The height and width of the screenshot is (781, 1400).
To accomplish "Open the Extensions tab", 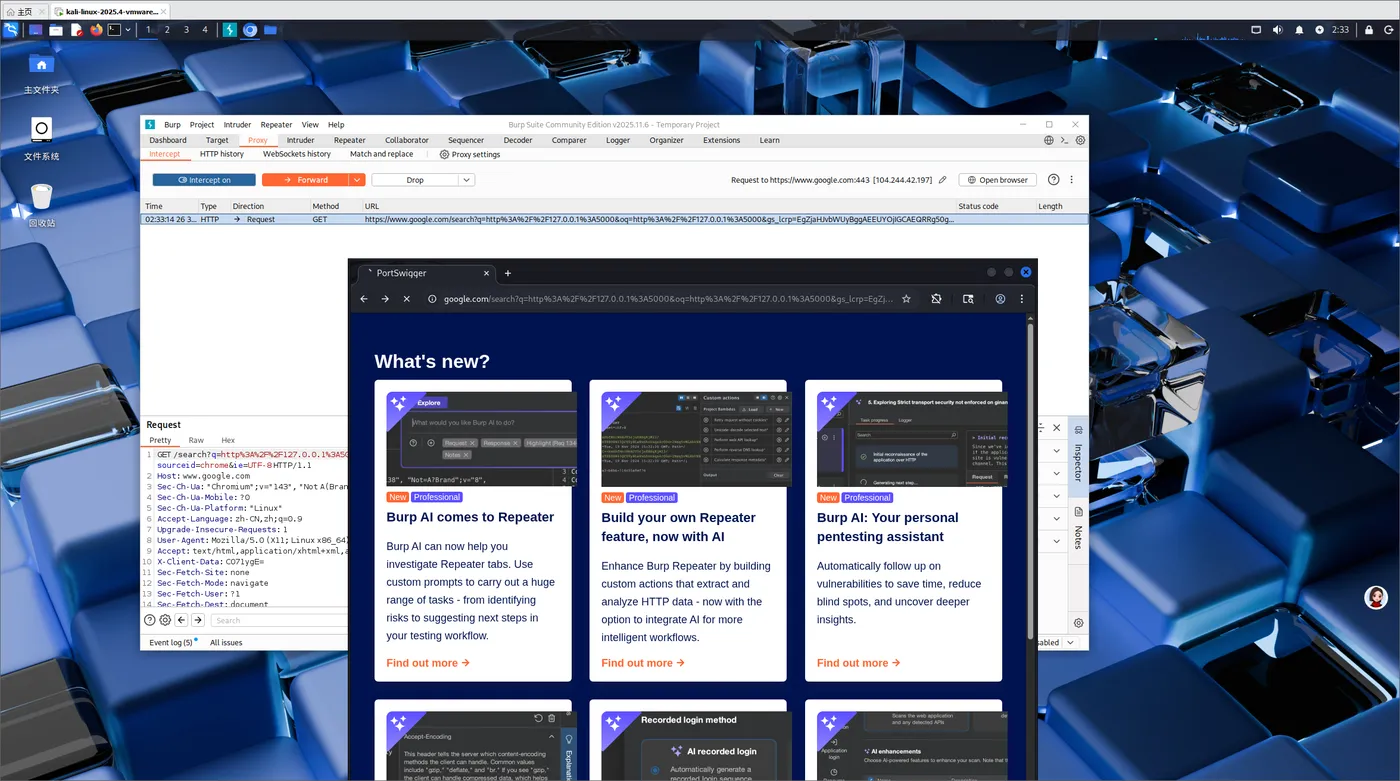I will (x=721, y=140).
